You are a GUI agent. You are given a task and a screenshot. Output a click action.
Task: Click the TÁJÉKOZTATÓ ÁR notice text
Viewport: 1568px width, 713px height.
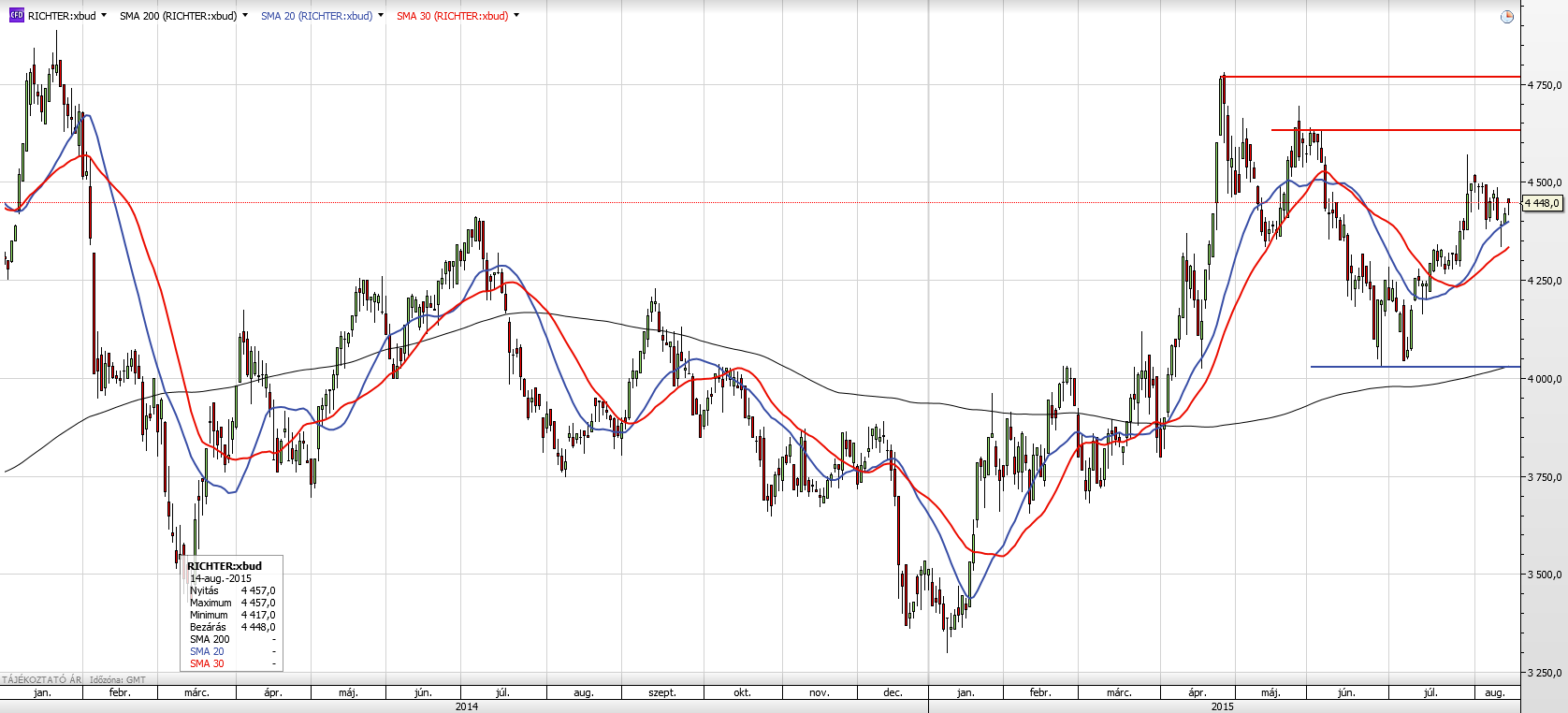pyautogui.click(x=41, y=680)
